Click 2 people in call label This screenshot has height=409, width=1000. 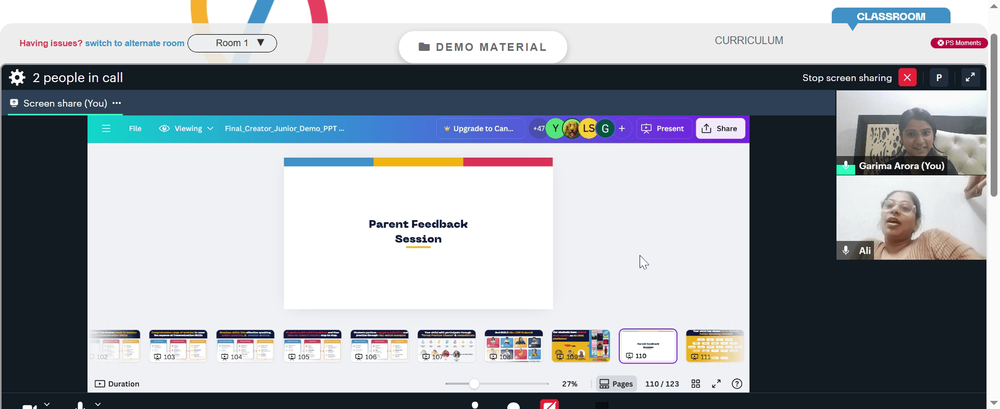[x=78, y=78]
